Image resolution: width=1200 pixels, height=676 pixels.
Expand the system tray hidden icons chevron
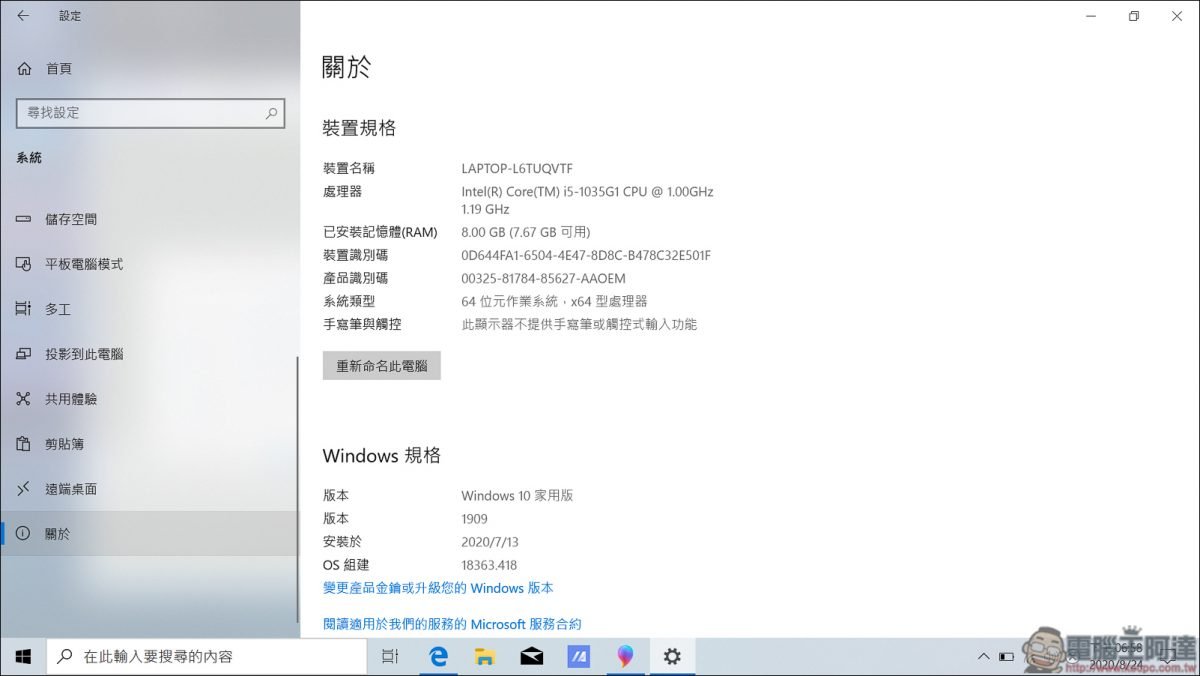tap(983, 657)
